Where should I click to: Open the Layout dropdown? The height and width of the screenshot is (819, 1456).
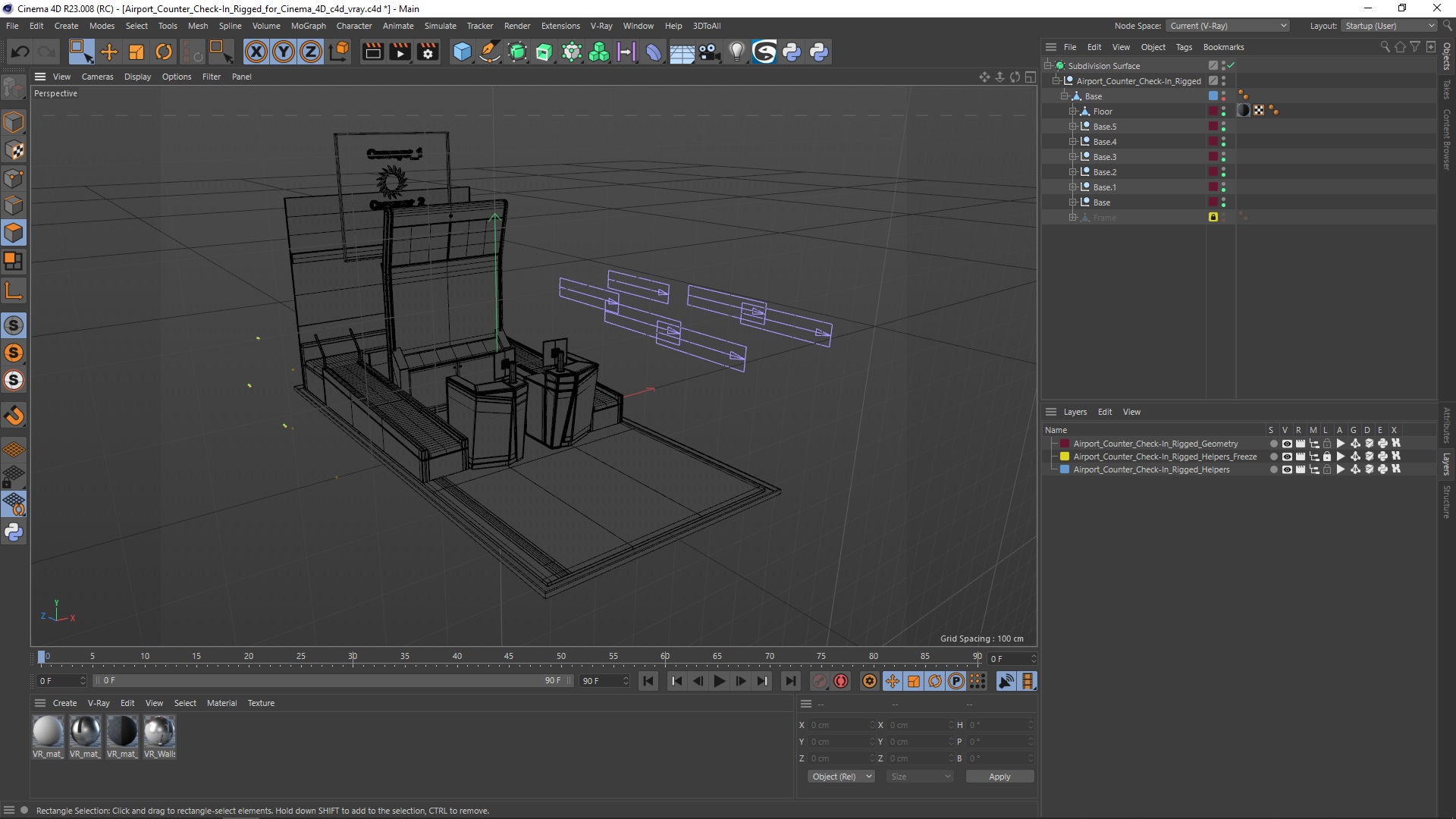point(1389,26)
